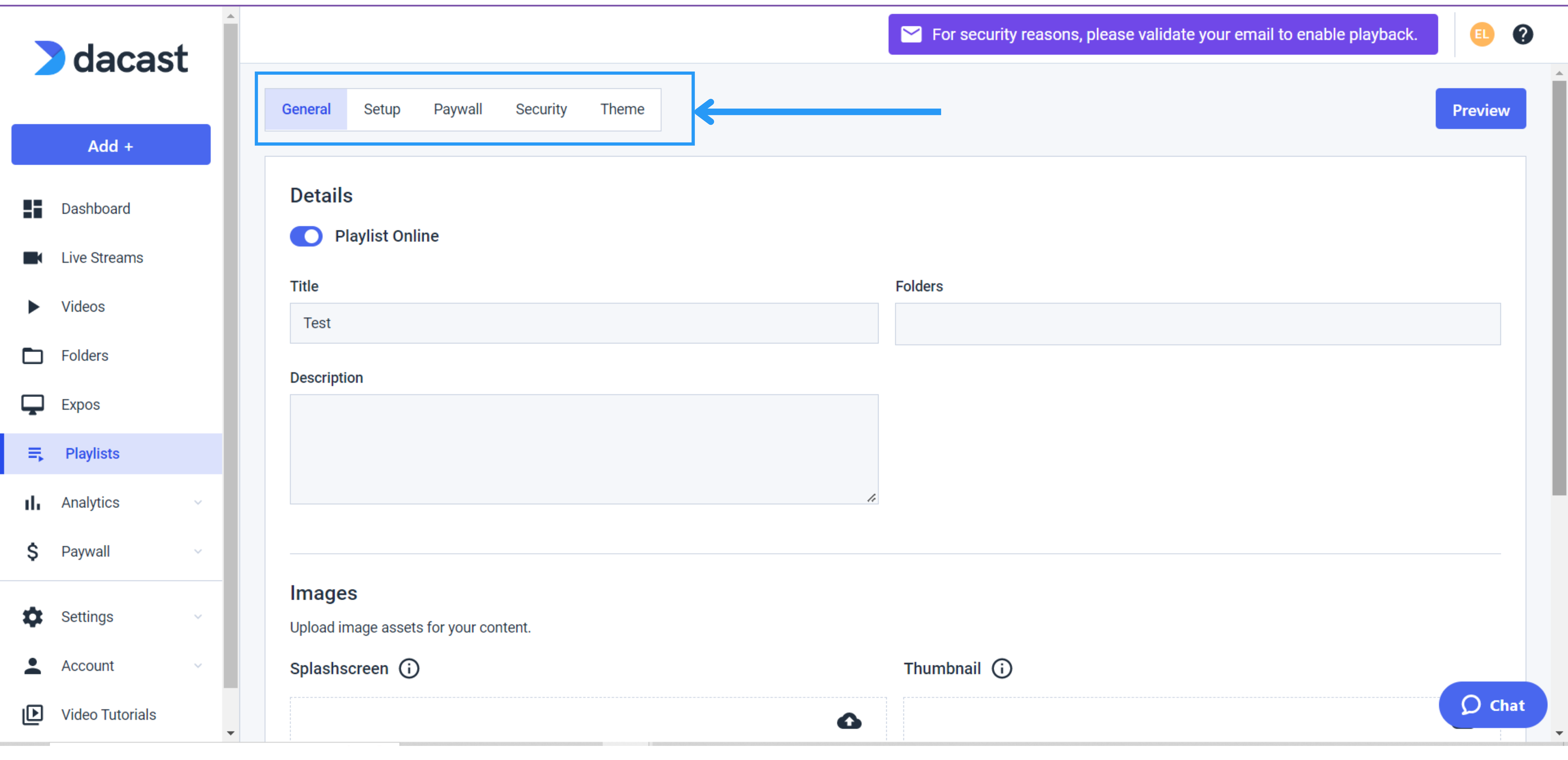
Task: Expand the Settings submenu chevron
Action: pyautogui.click(x=198, y=617)
